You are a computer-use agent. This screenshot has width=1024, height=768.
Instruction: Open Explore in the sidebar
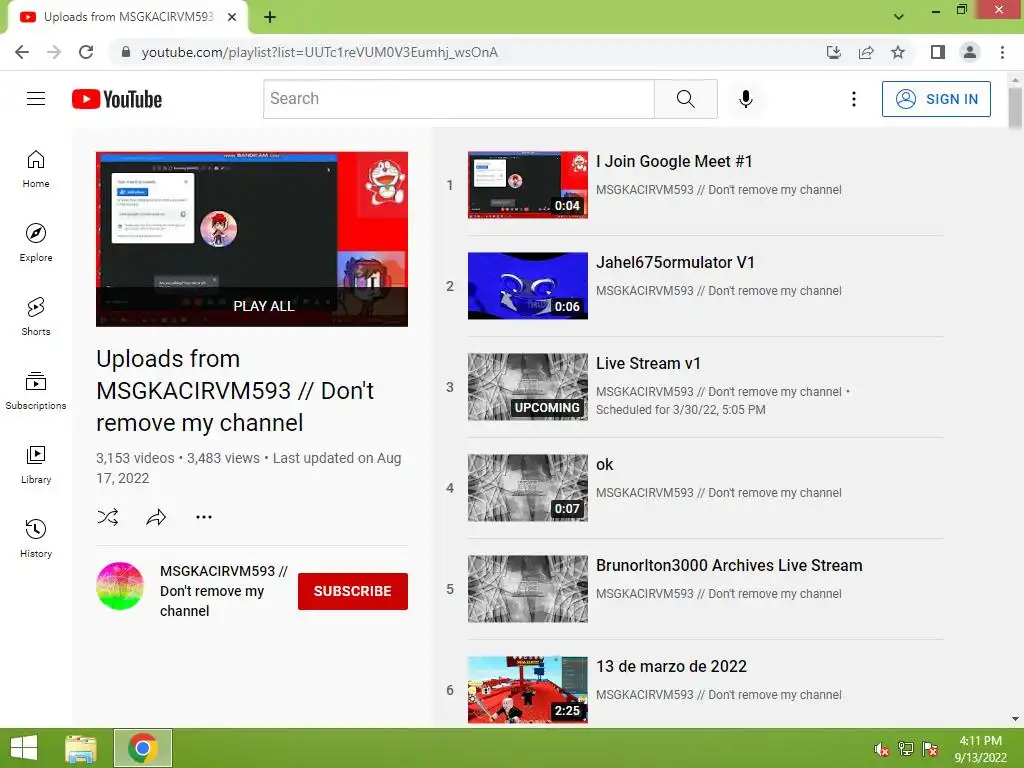[x=36, y=242]
